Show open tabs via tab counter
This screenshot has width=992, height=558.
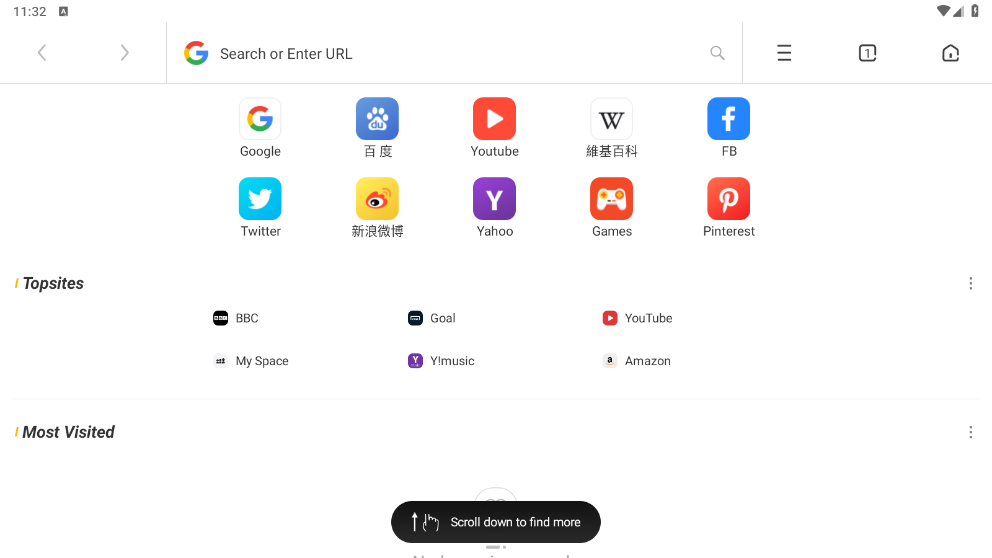click(x=867, y=53)
